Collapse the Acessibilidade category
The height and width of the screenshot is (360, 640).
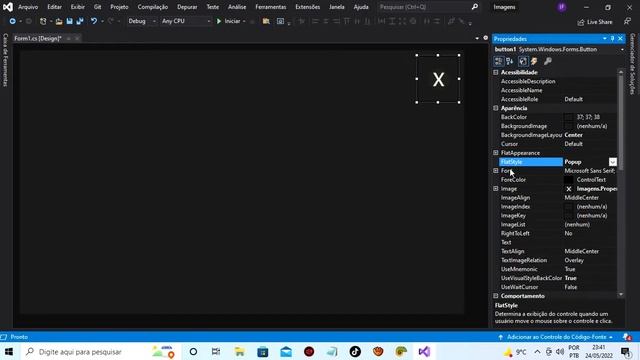496,73
